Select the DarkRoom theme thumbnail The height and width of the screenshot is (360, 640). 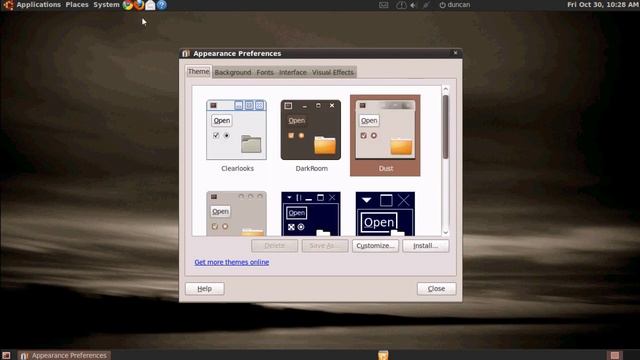tap(311, 129)
